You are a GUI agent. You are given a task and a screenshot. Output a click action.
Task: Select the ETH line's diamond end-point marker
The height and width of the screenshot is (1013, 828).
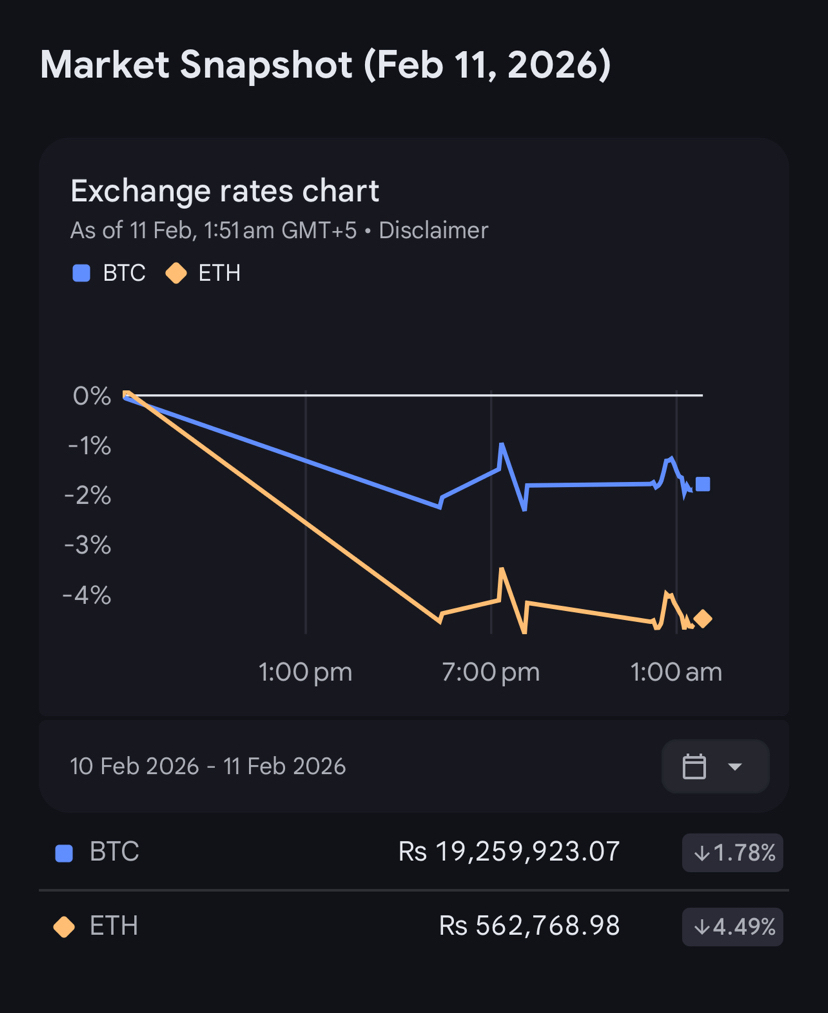[703, 619]
